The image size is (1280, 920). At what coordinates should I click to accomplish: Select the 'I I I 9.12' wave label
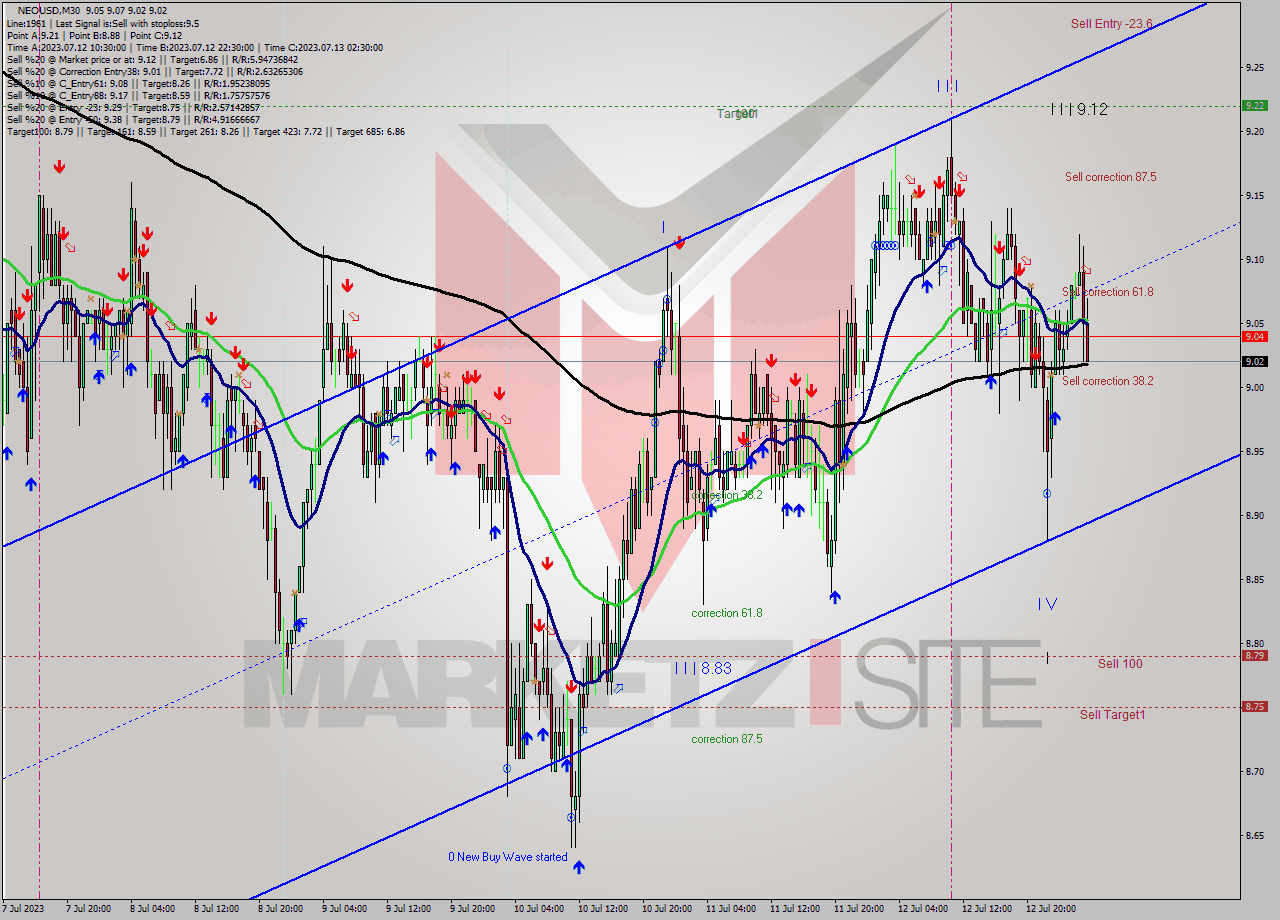point(1079,109)
